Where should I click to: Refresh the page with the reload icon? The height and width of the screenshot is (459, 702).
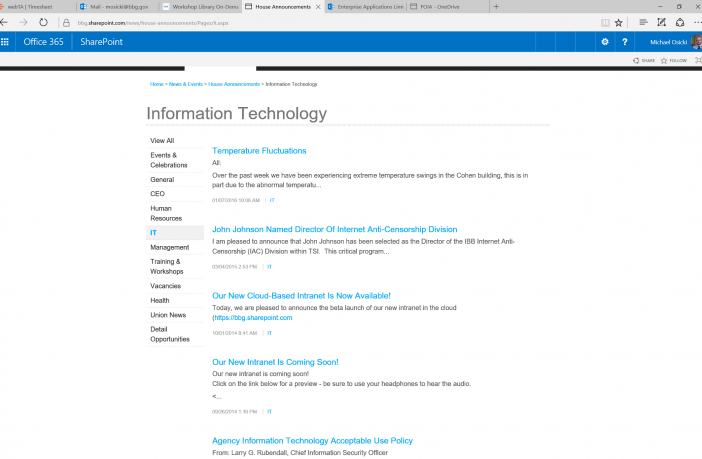click(44, 21)
